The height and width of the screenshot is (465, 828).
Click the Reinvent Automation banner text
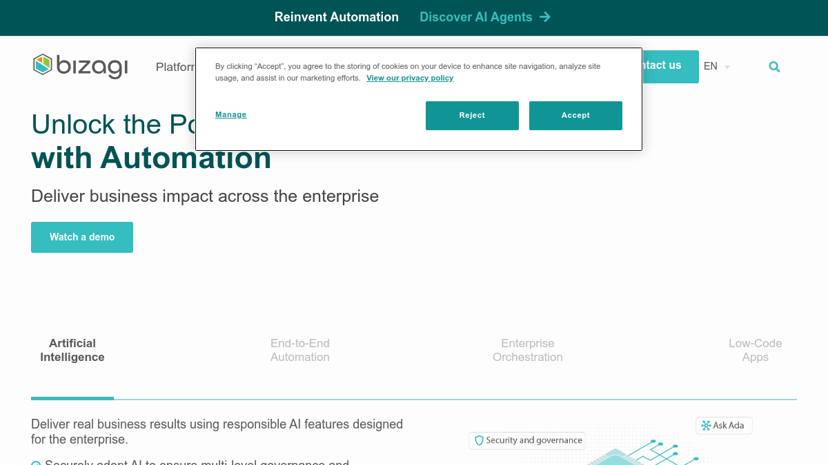point(336,17)
